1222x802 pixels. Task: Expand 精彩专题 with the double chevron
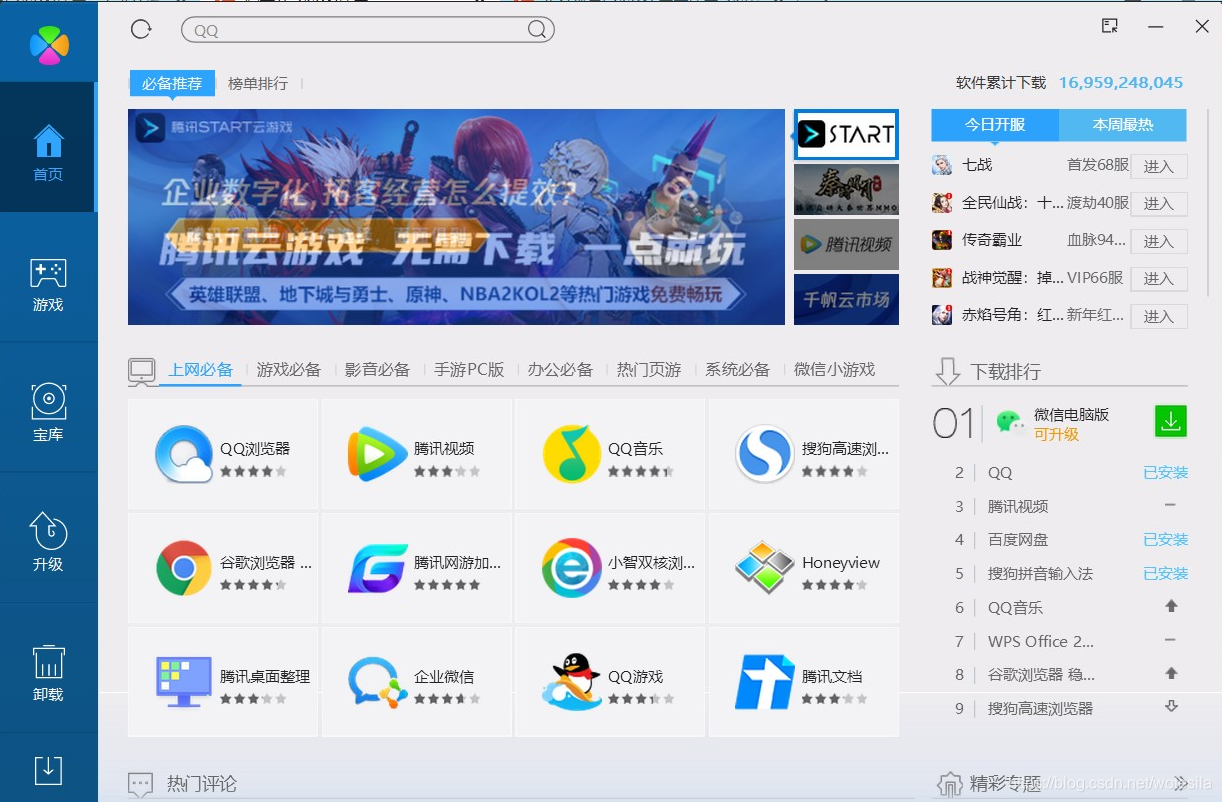pos(1181,782)
